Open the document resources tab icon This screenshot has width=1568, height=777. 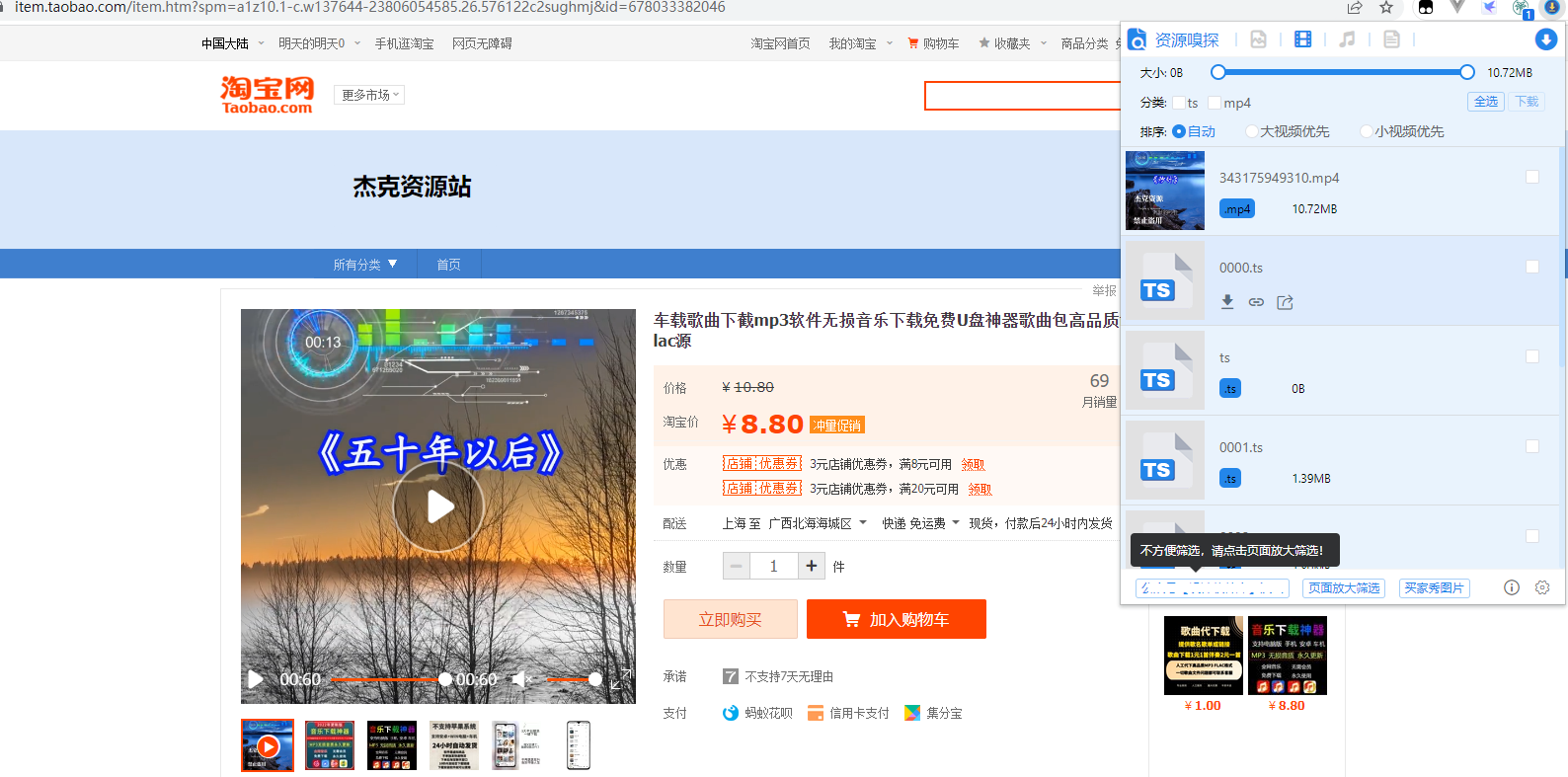click(x=1391, y=39)
